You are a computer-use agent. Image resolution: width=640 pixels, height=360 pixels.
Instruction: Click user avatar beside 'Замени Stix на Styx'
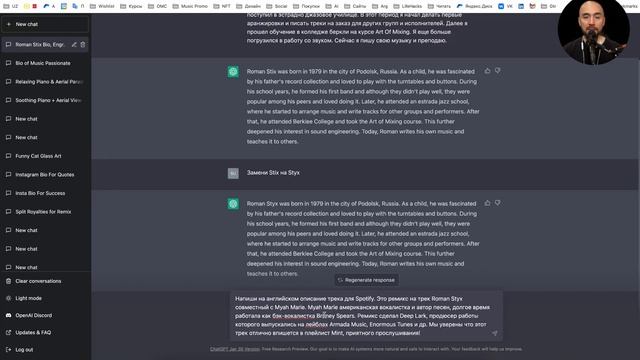click(x=233, y=173)
